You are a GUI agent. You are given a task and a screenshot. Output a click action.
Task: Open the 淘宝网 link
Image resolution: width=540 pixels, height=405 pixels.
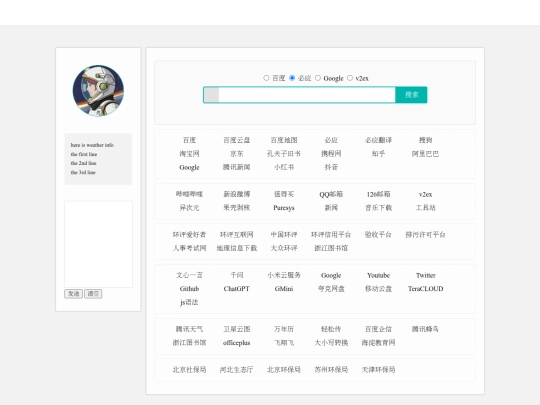[189, 154]
